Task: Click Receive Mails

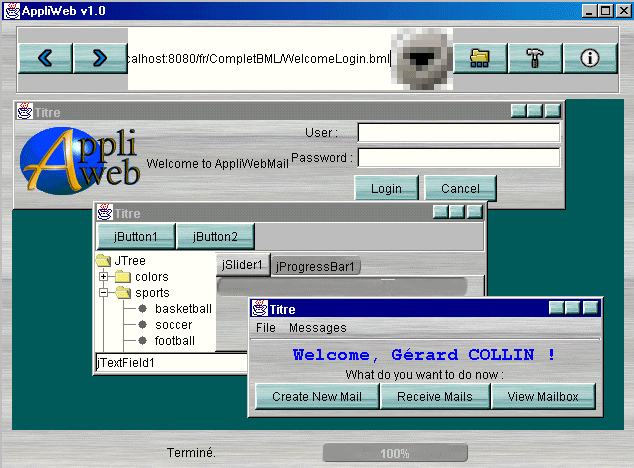Action: point(435,396)
